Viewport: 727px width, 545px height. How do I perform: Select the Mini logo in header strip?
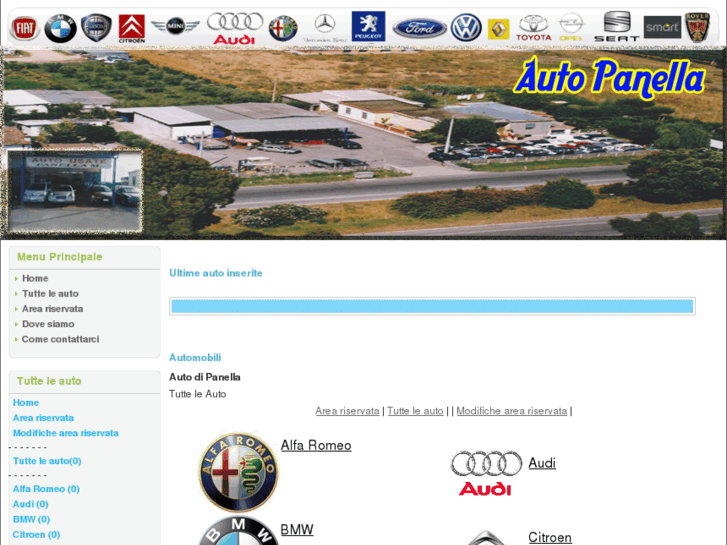176,27
